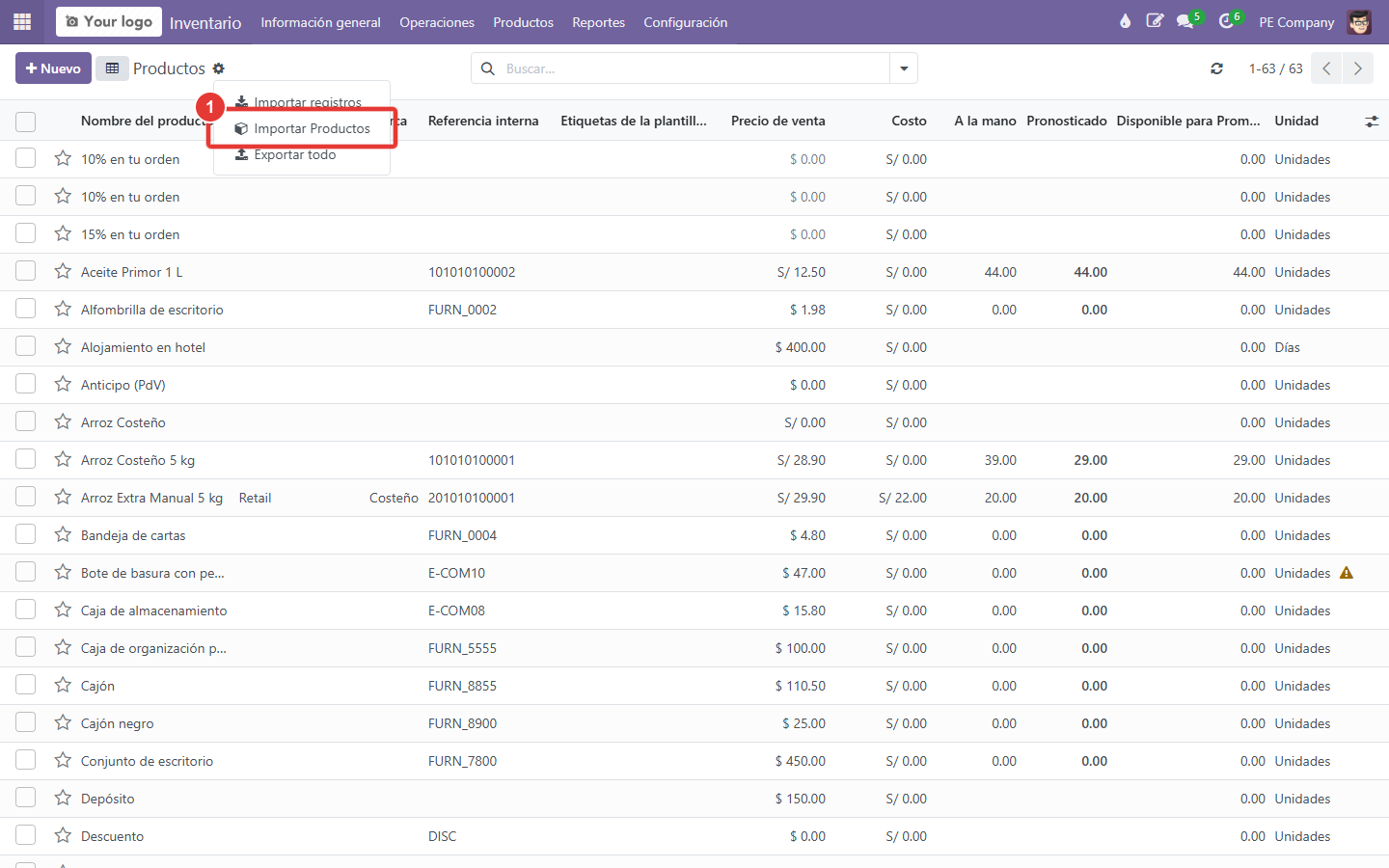Open the edit note icon in top bar
Viewport: 1389px width, 868px height.
(x=1155, y=21)
